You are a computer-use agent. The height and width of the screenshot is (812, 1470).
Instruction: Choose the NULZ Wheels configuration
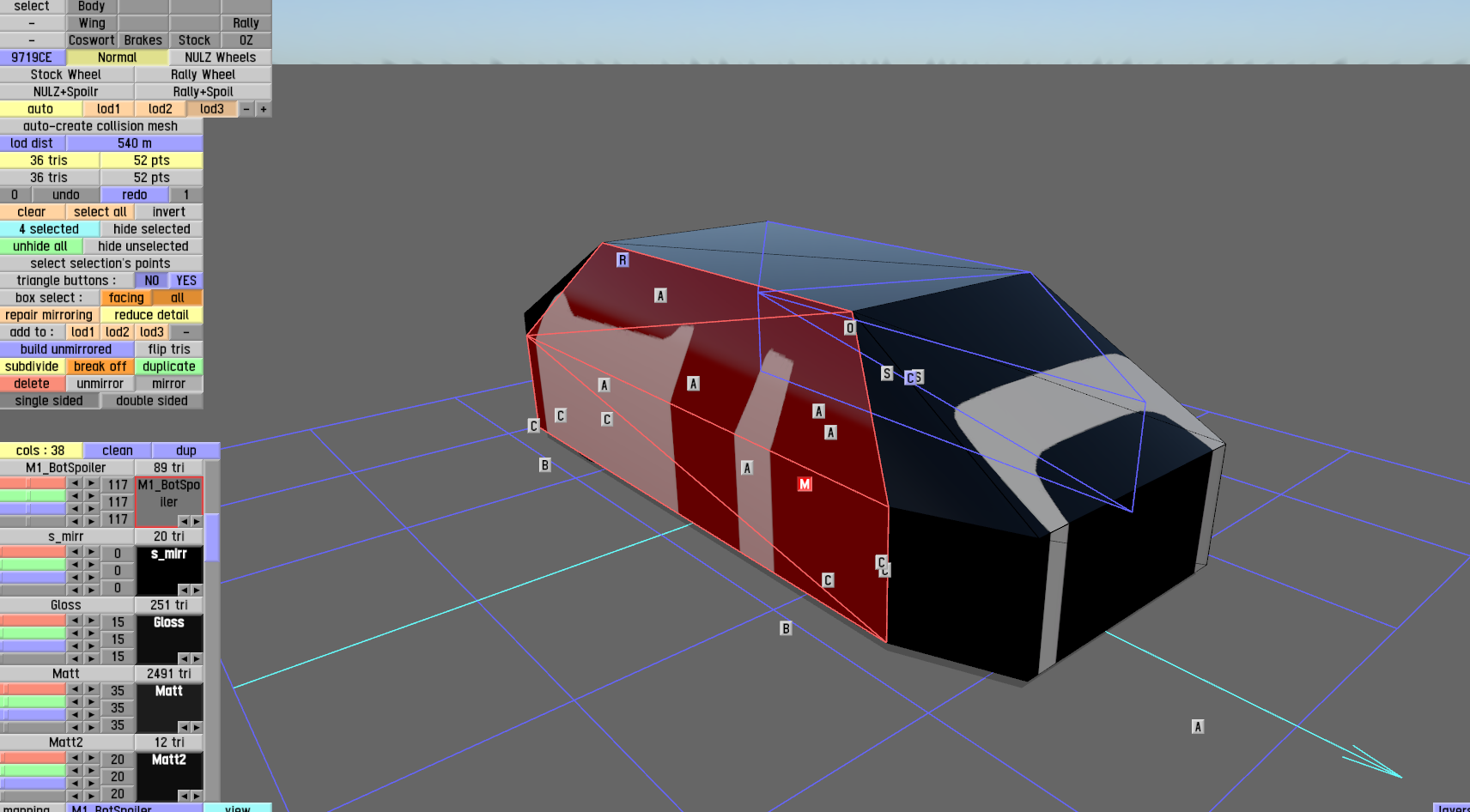click(x=221, y=58)
